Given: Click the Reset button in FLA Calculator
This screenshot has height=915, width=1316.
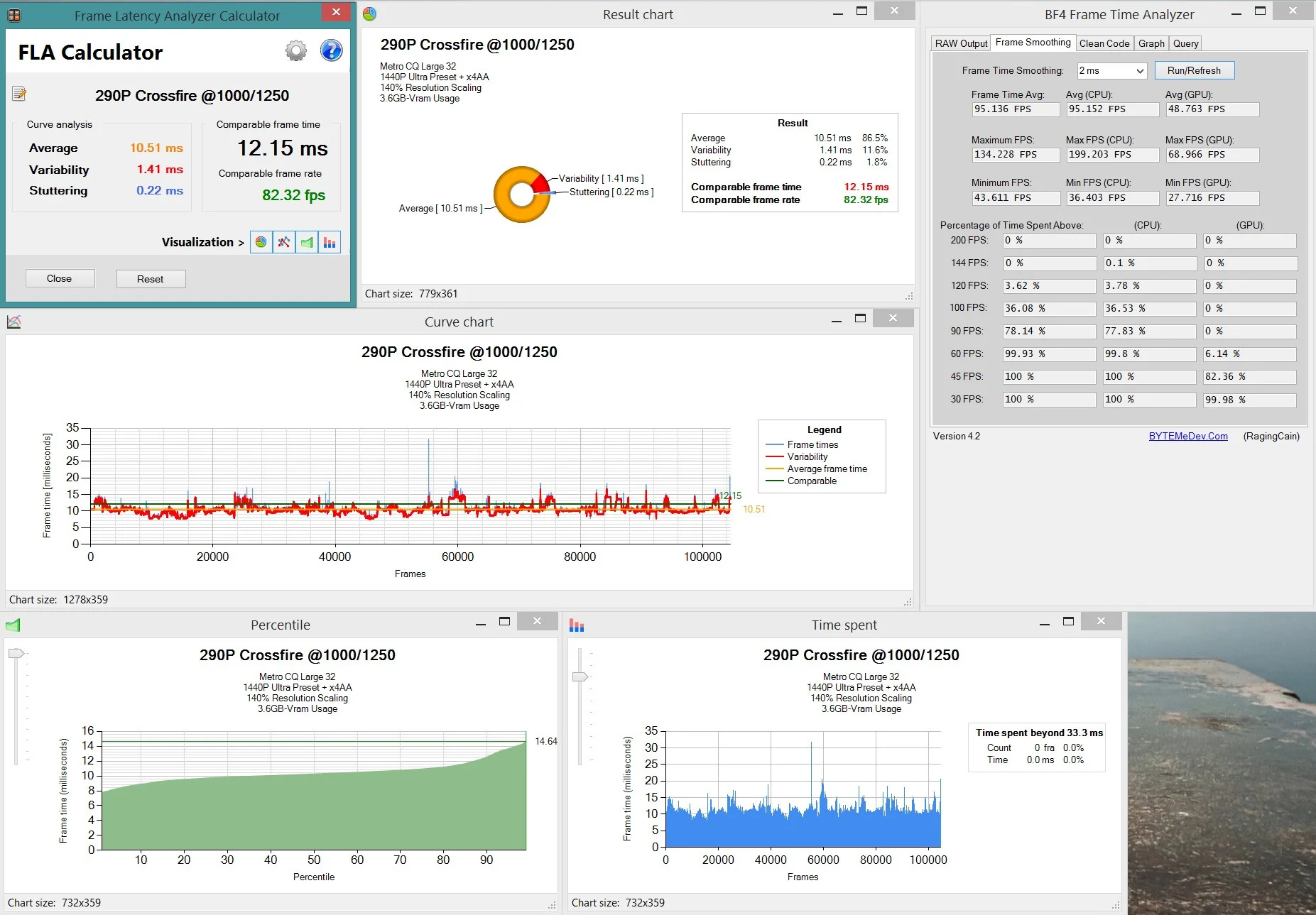Looking at the screenshot, I should [151, 279].
